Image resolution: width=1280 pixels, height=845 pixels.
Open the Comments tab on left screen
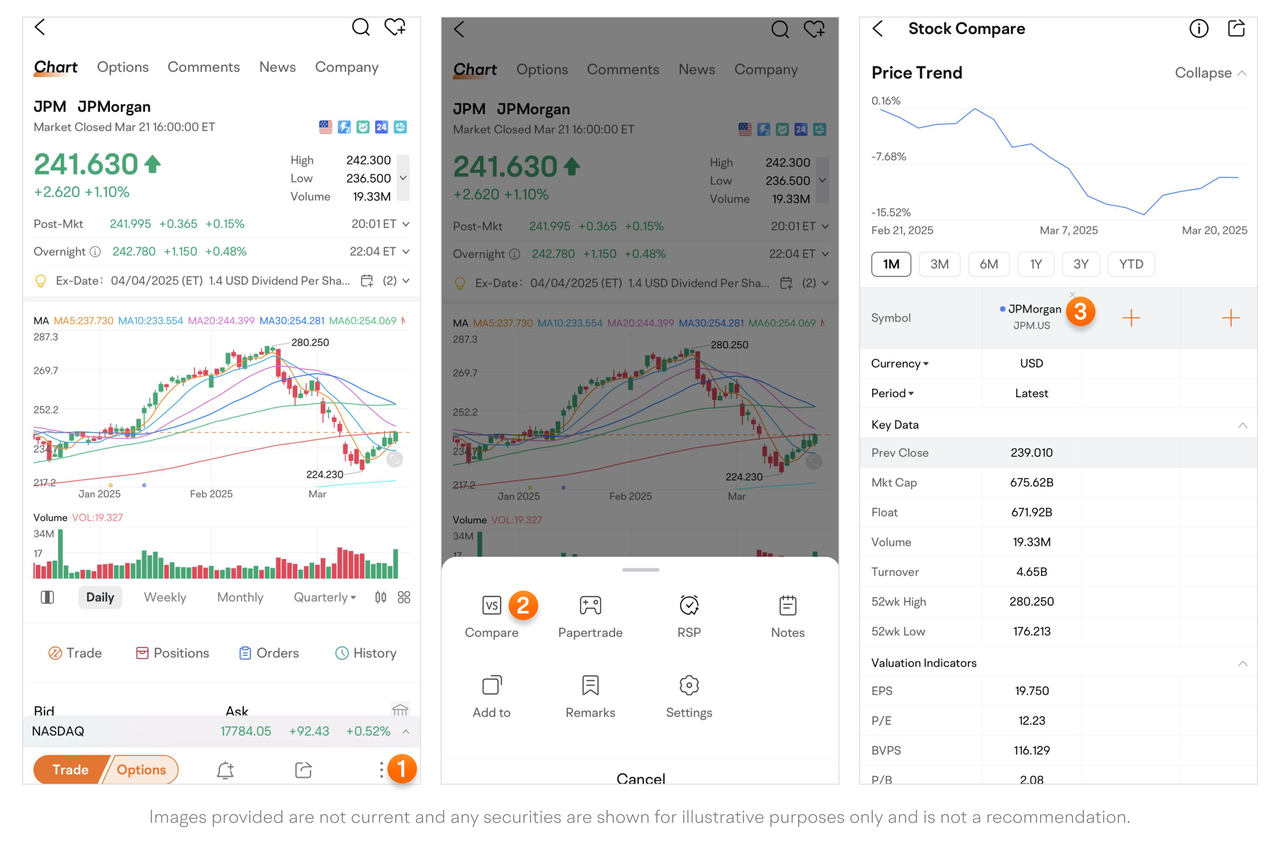pos(204,67)
